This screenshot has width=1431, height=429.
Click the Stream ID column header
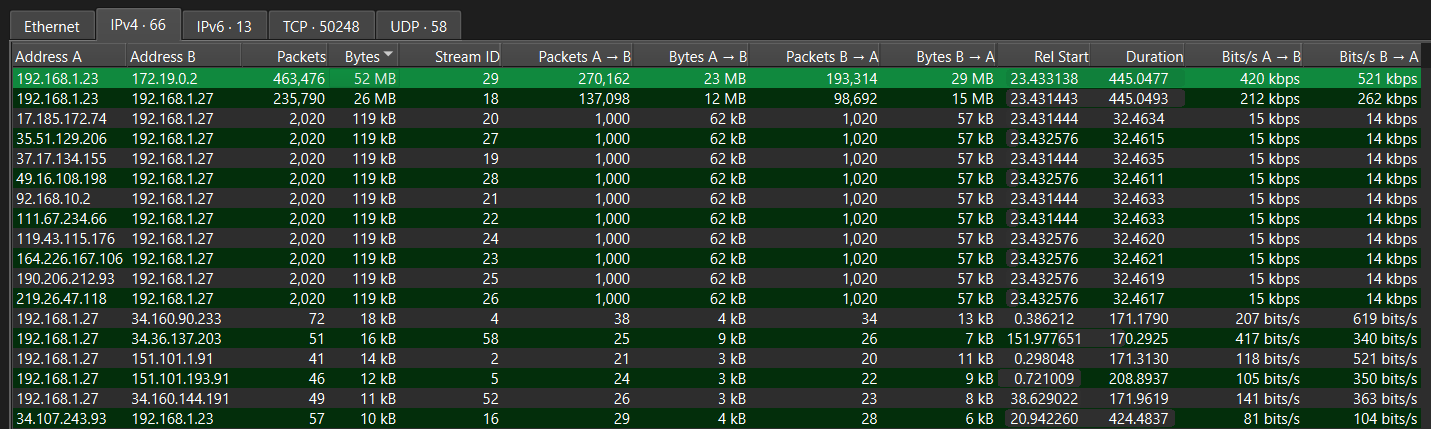tap(466, 57)
